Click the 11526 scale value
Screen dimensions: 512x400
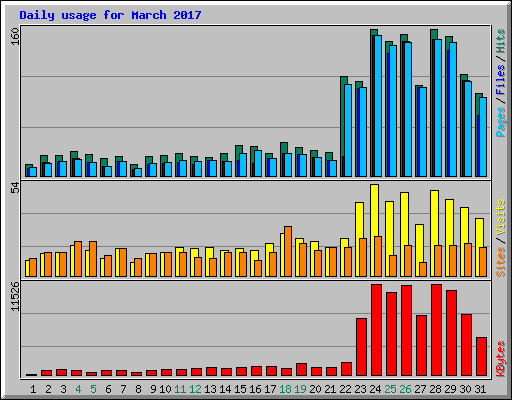point(15,297)
